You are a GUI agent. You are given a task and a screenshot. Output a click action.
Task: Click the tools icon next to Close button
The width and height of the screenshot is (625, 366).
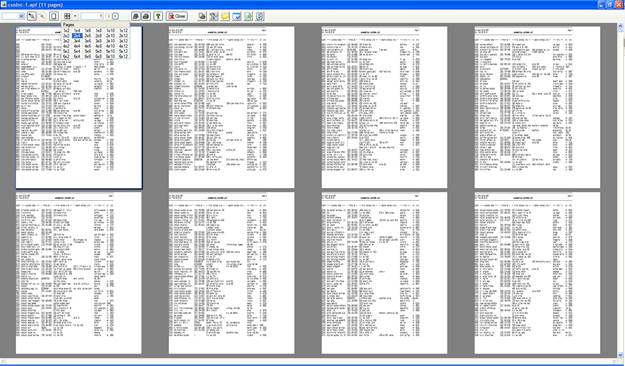pyautogui.click(x=214, y=16)
